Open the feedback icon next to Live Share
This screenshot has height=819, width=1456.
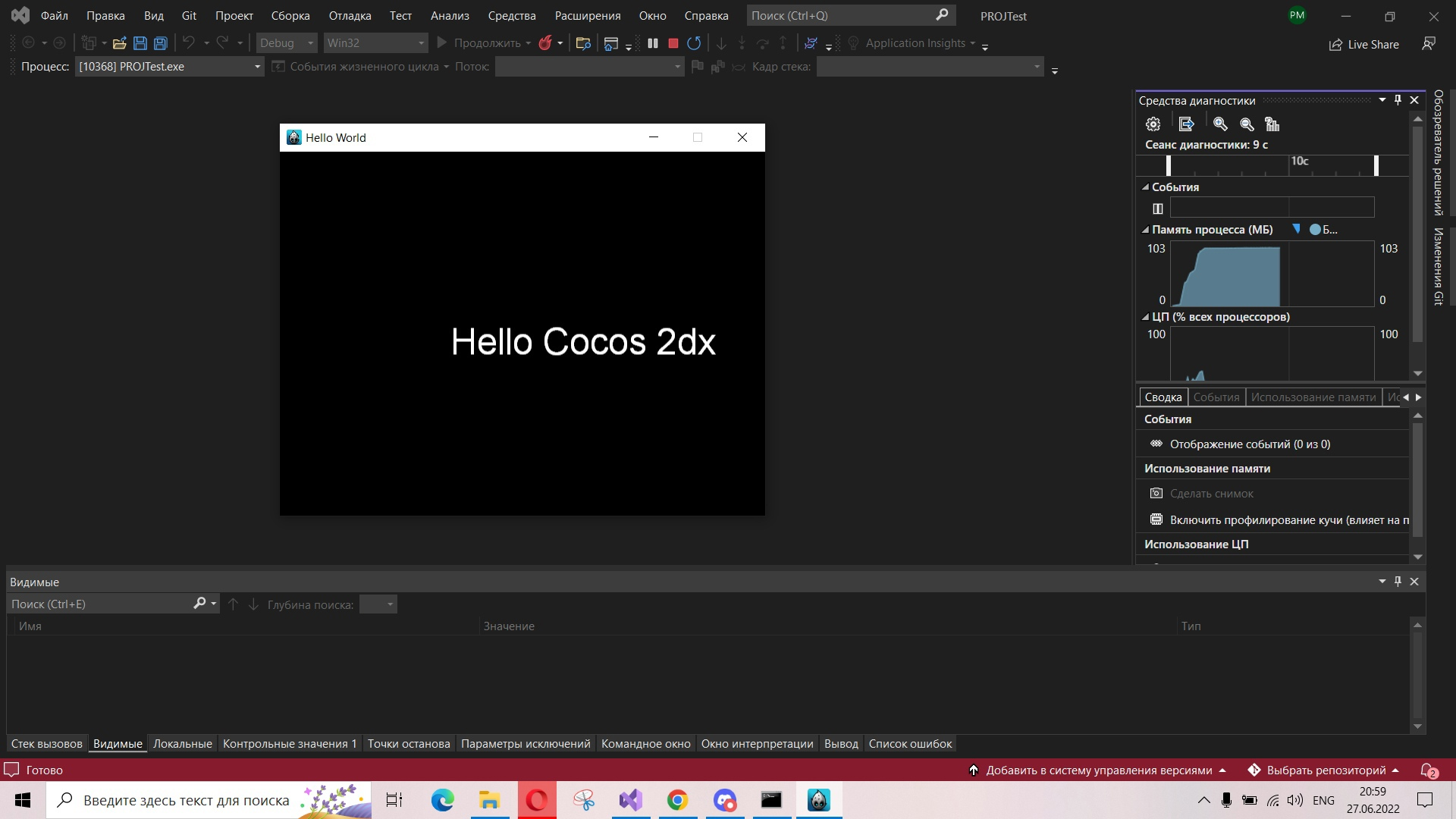(1429, 44)
